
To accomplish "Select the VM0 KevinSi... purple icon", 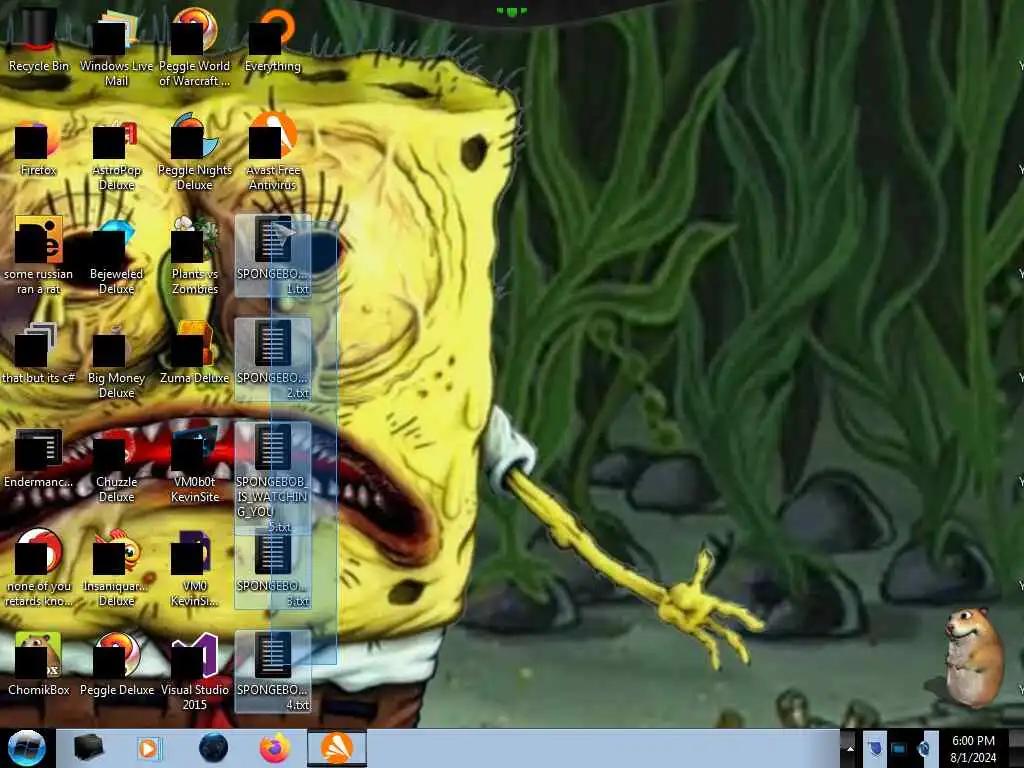I will 195,568.
